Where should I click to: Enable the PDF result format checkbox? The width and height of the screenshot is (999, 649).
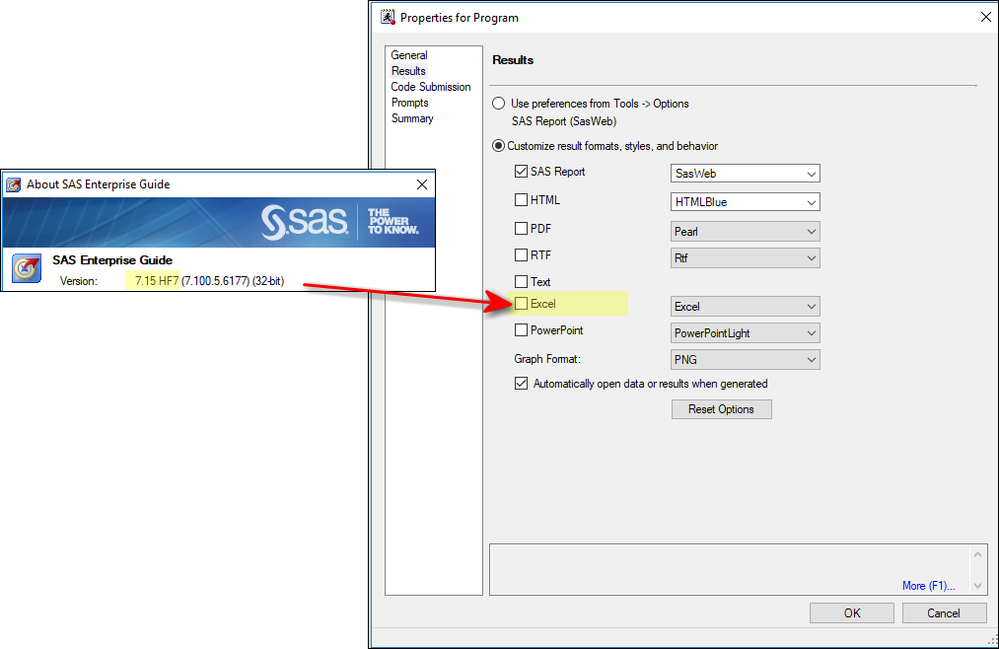(x=521, y=228)
